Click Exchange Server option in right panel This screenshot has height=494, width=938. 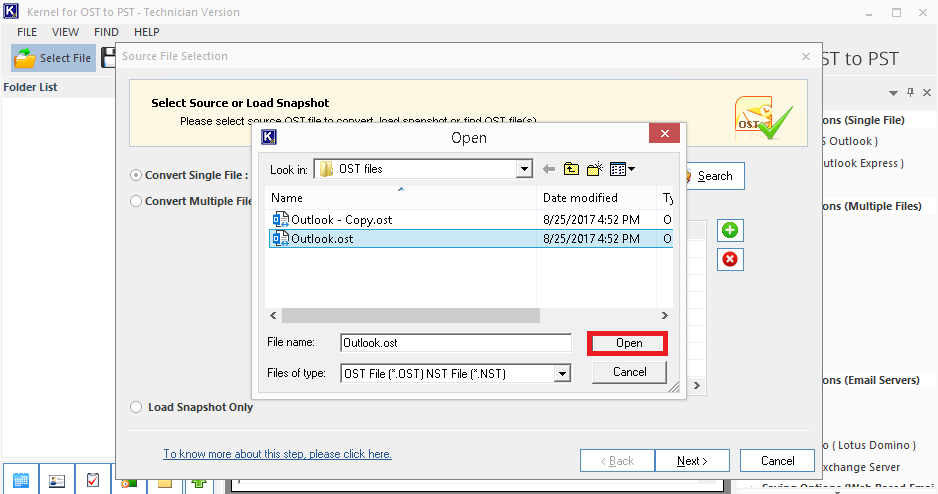[x=861, y=467]
